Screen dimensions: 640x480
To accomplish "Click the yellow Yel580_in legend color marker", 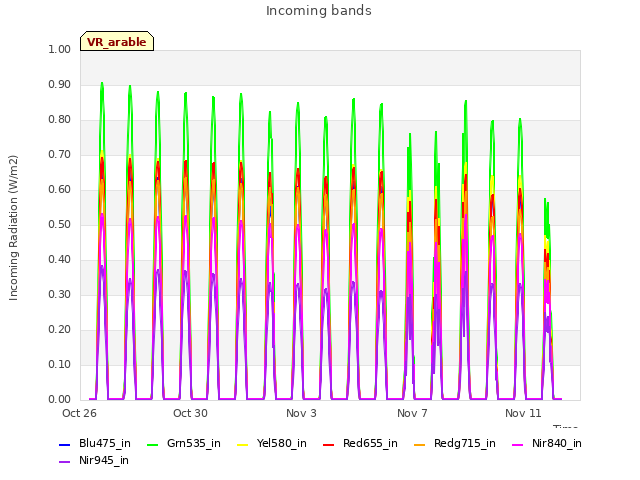I will [x=242, y=444].
